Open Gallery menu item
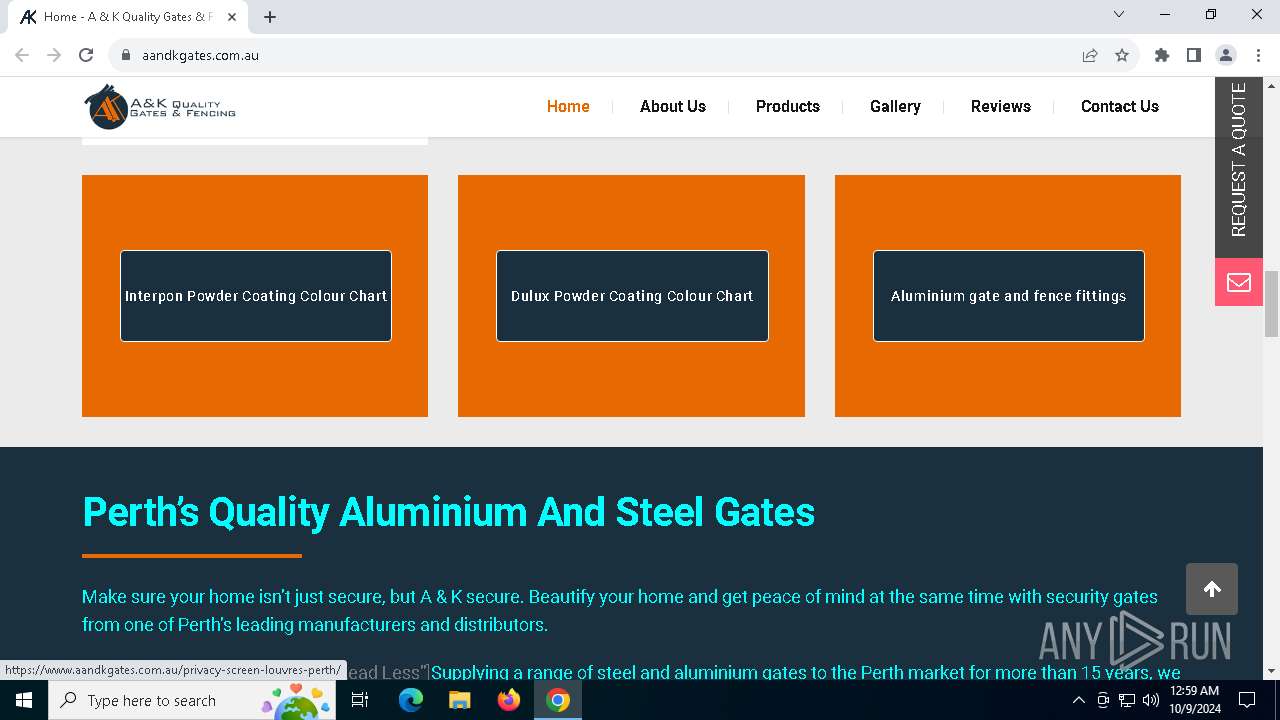Screen dimensions: 1280x720 coord(895,106)
